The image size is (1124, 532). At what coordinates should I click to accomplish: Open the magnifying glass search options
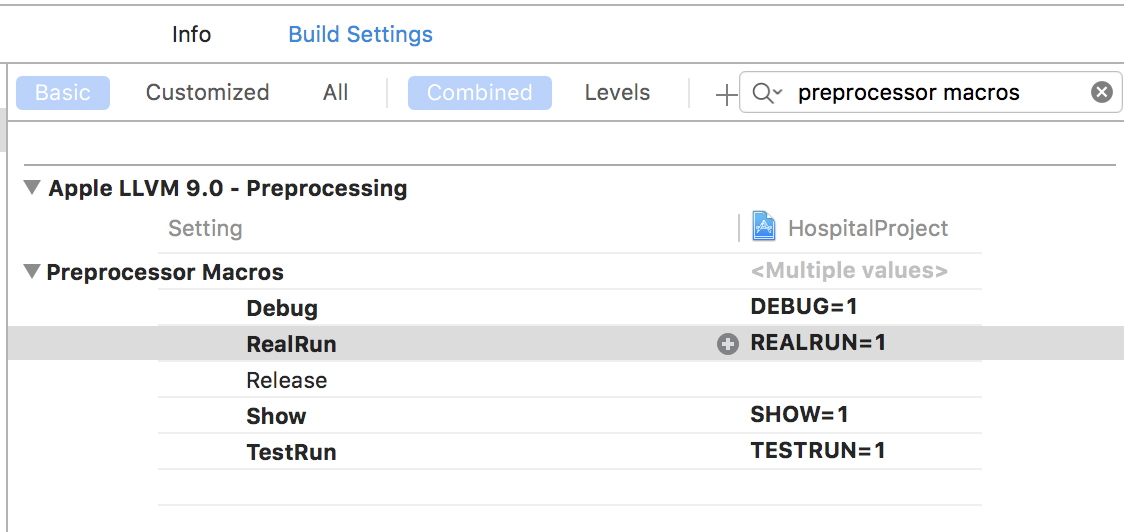(767, 93)
